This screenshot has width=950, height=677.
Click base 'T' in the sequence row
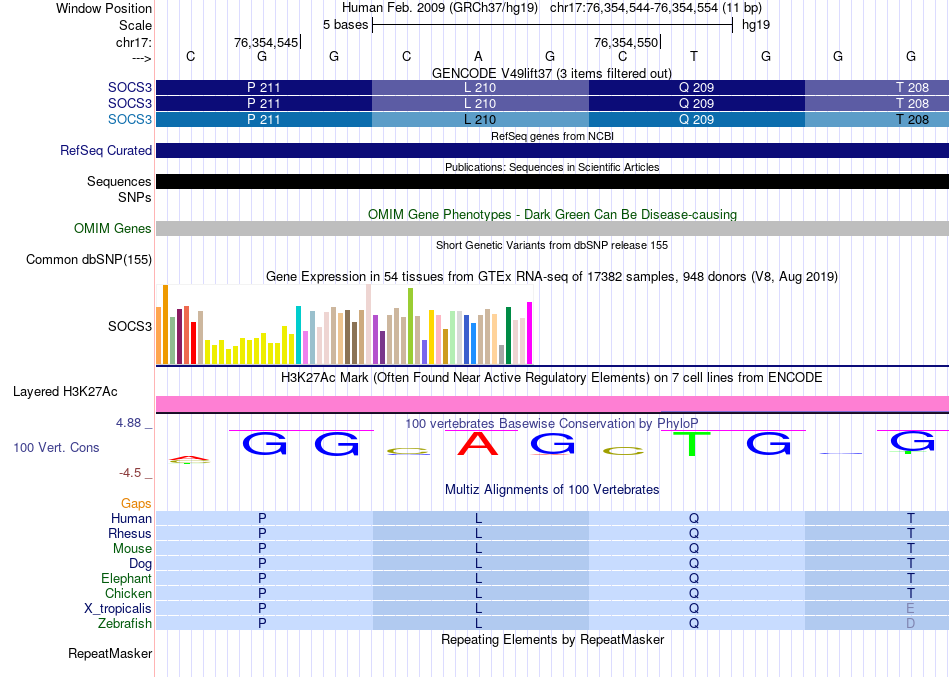[694, 56]
